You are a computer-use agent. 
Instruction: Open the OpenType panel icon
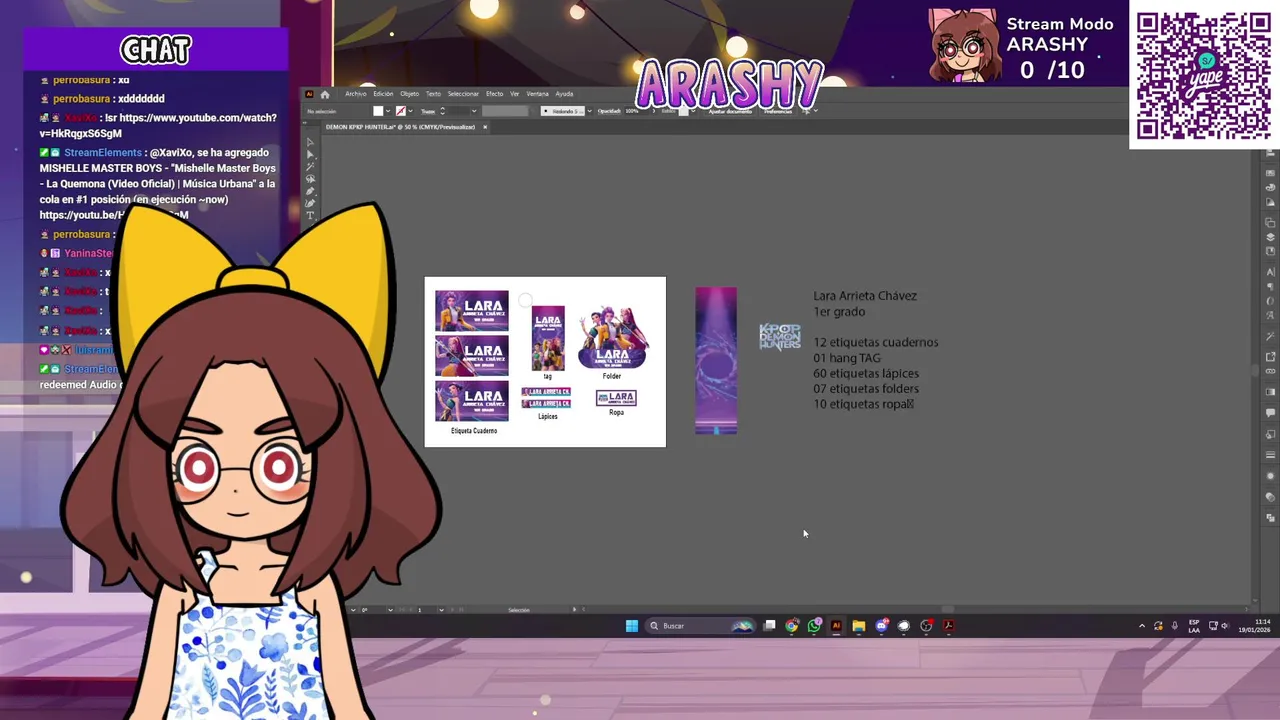(x=1270, y=300)
